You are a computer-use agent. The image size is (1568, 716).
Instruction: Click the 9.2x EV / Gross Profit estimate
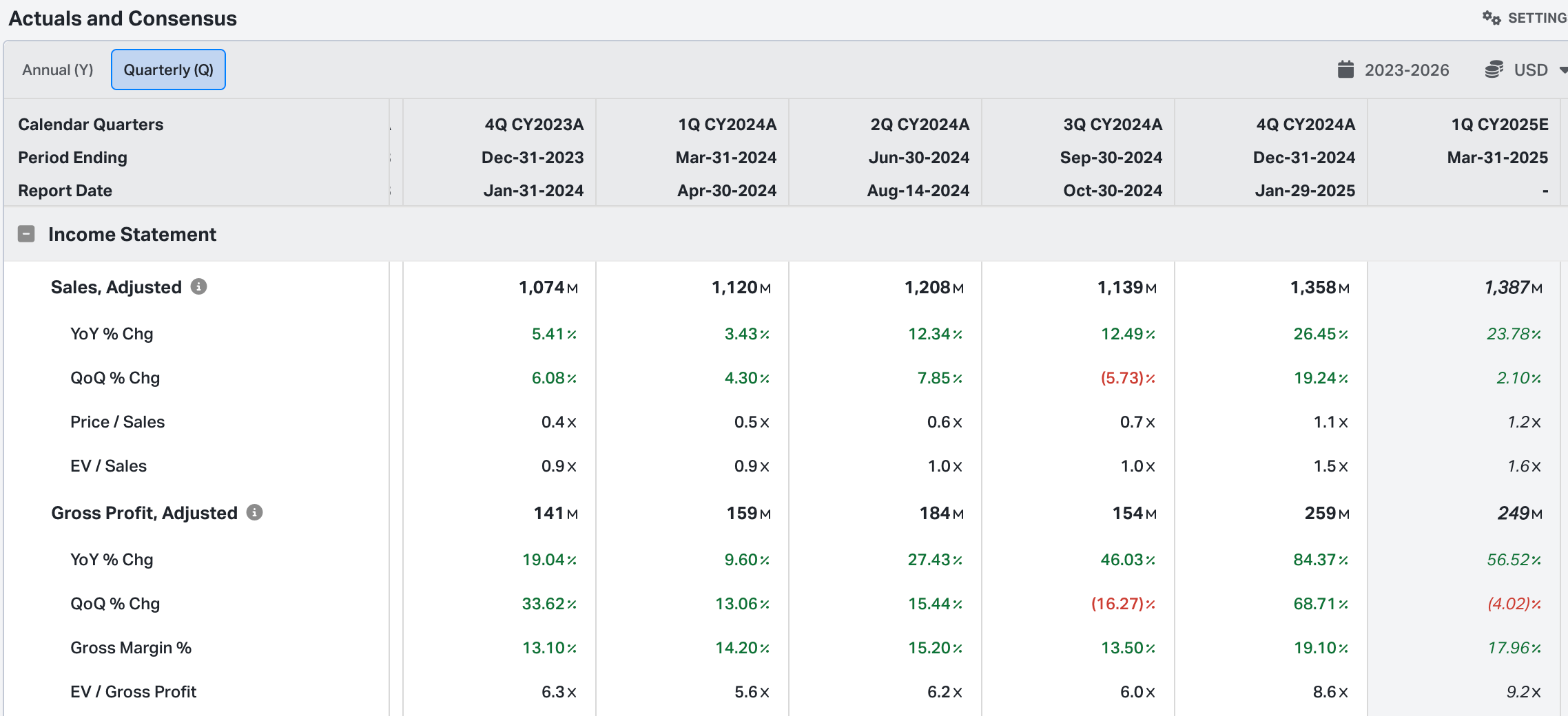[x=1524, y=692]
